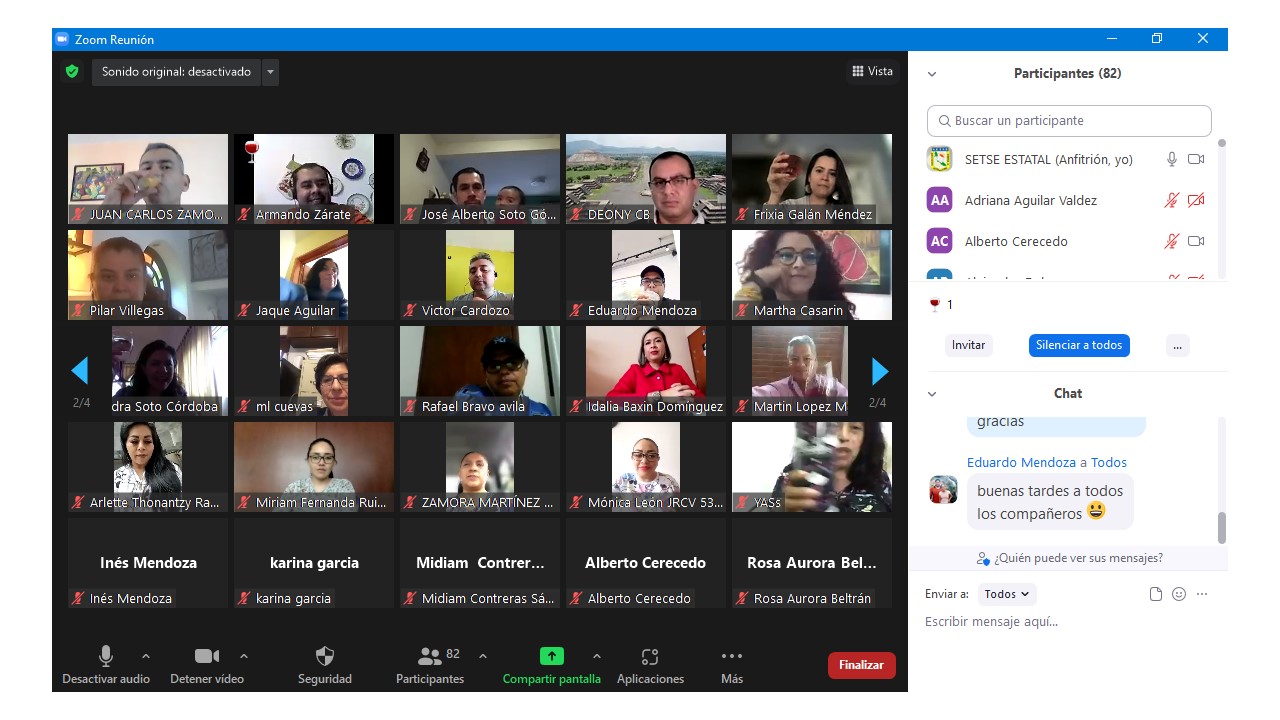1280x720 pixels.
Task: Click the AC avatar for Alberto Cerecedo
Action: coord(939,241)
